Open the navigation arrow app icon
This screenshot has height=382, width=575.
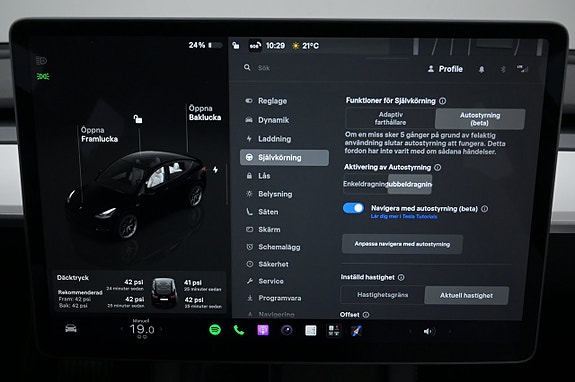pyautogui.click(x=356, y=331)
